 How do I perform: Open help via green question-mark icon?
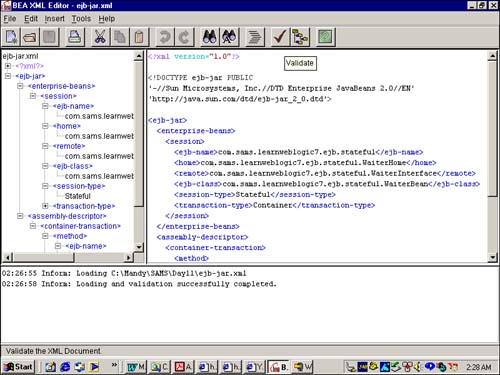tap(325, 37)
